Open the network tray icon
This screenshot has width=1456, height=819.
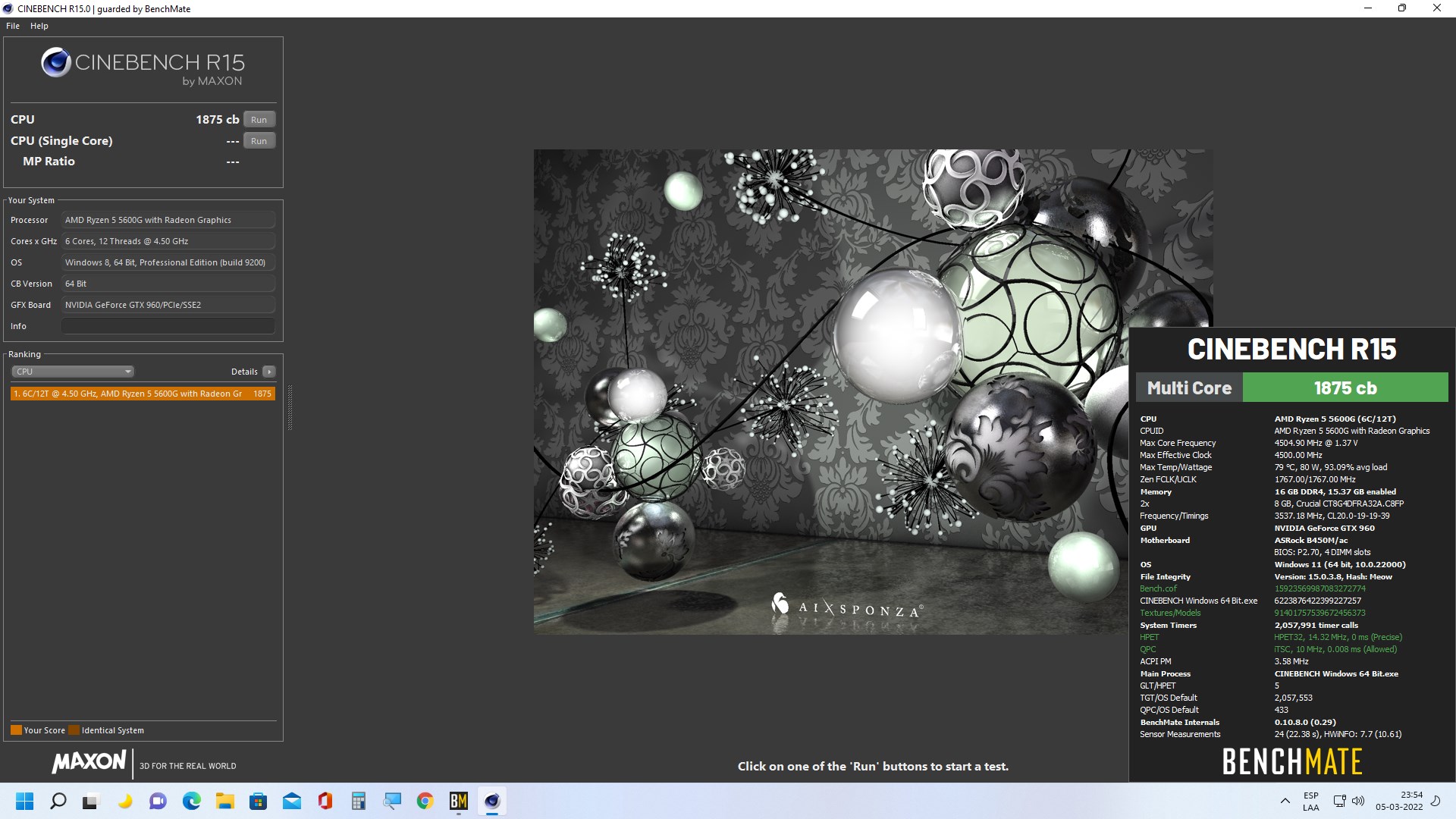(1340, 801)
